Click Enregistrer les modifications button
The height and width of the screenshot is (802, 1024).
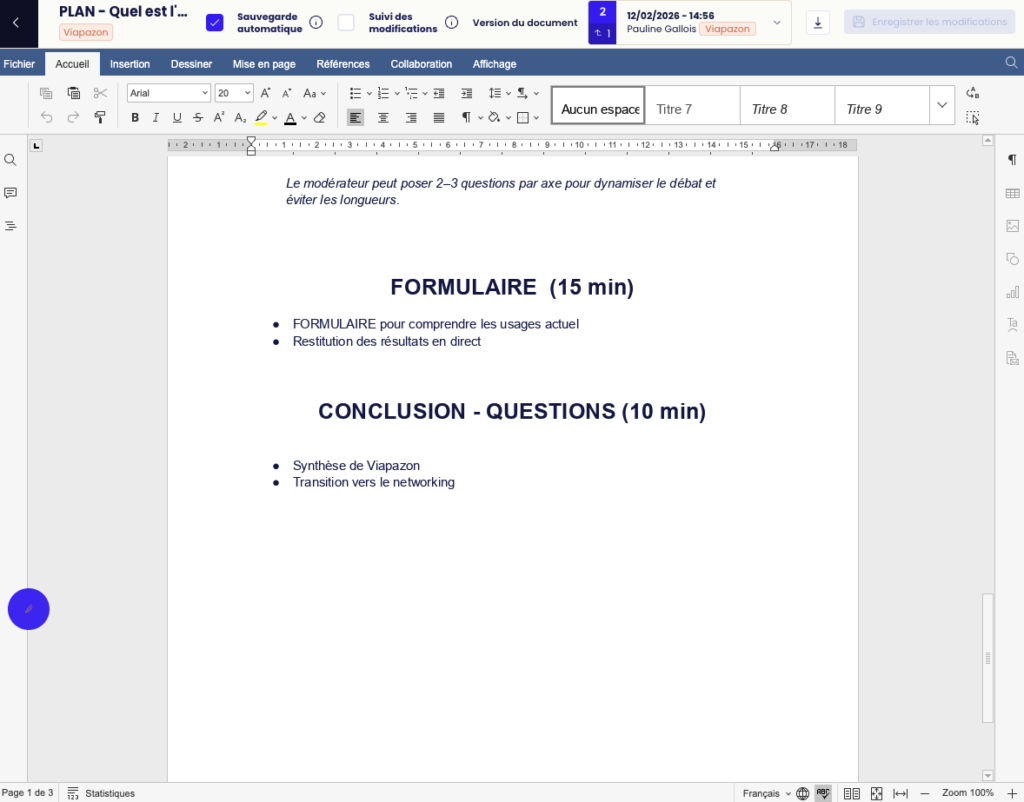coord(929,22)
